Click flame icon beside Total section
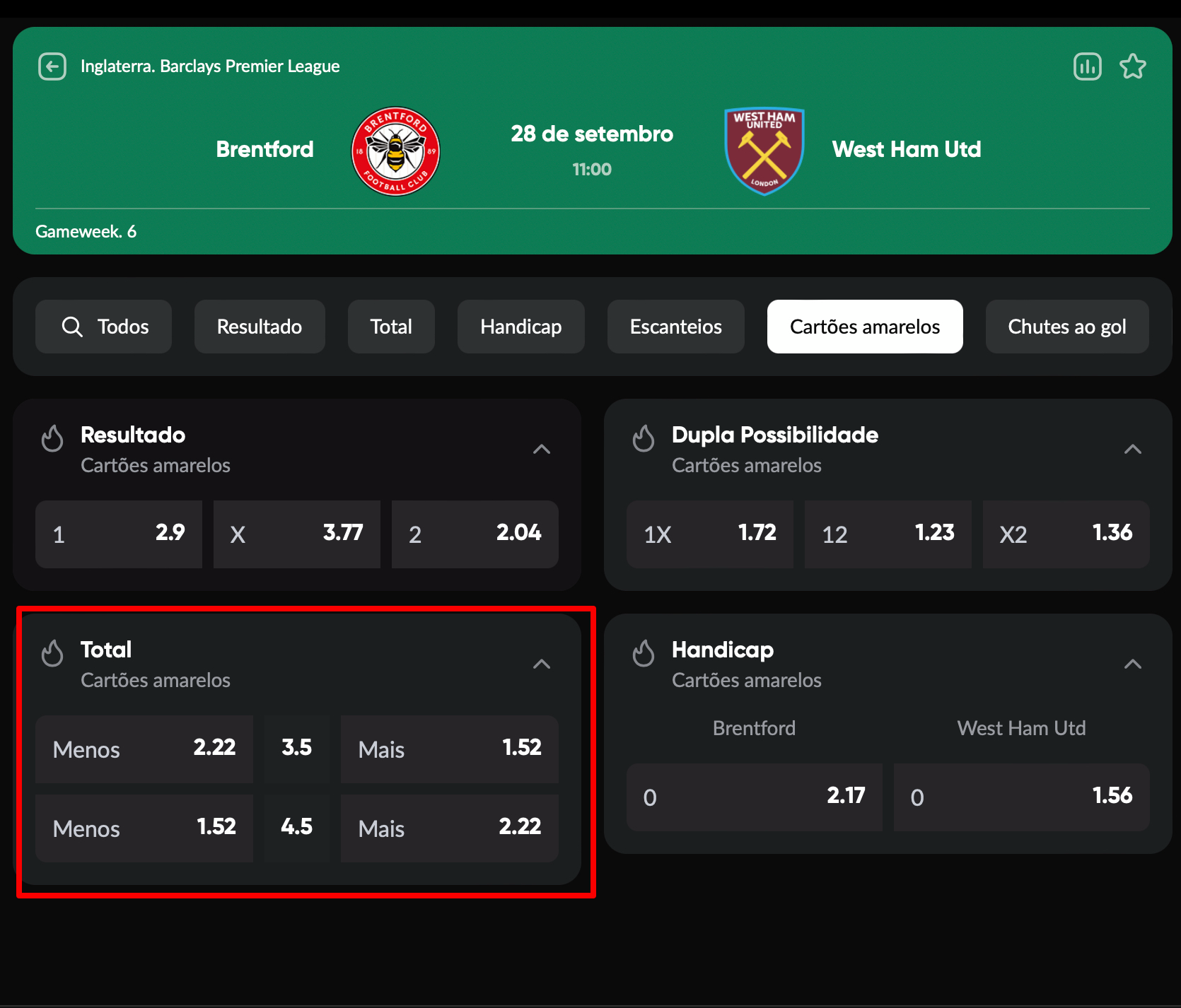Image resolution: width=1181 pixels, height=1008 pixels. (52, 652)
